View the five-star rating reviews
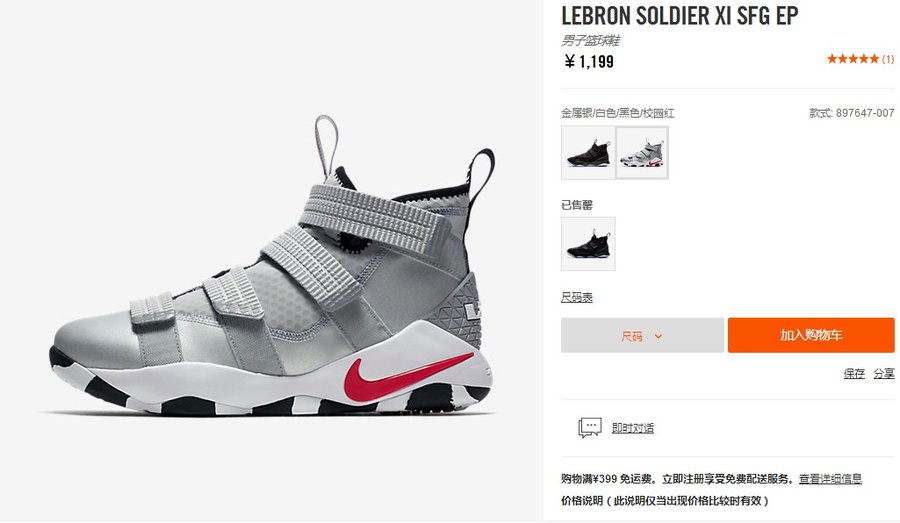Viewport: 900px width, 523px height. 853,59
